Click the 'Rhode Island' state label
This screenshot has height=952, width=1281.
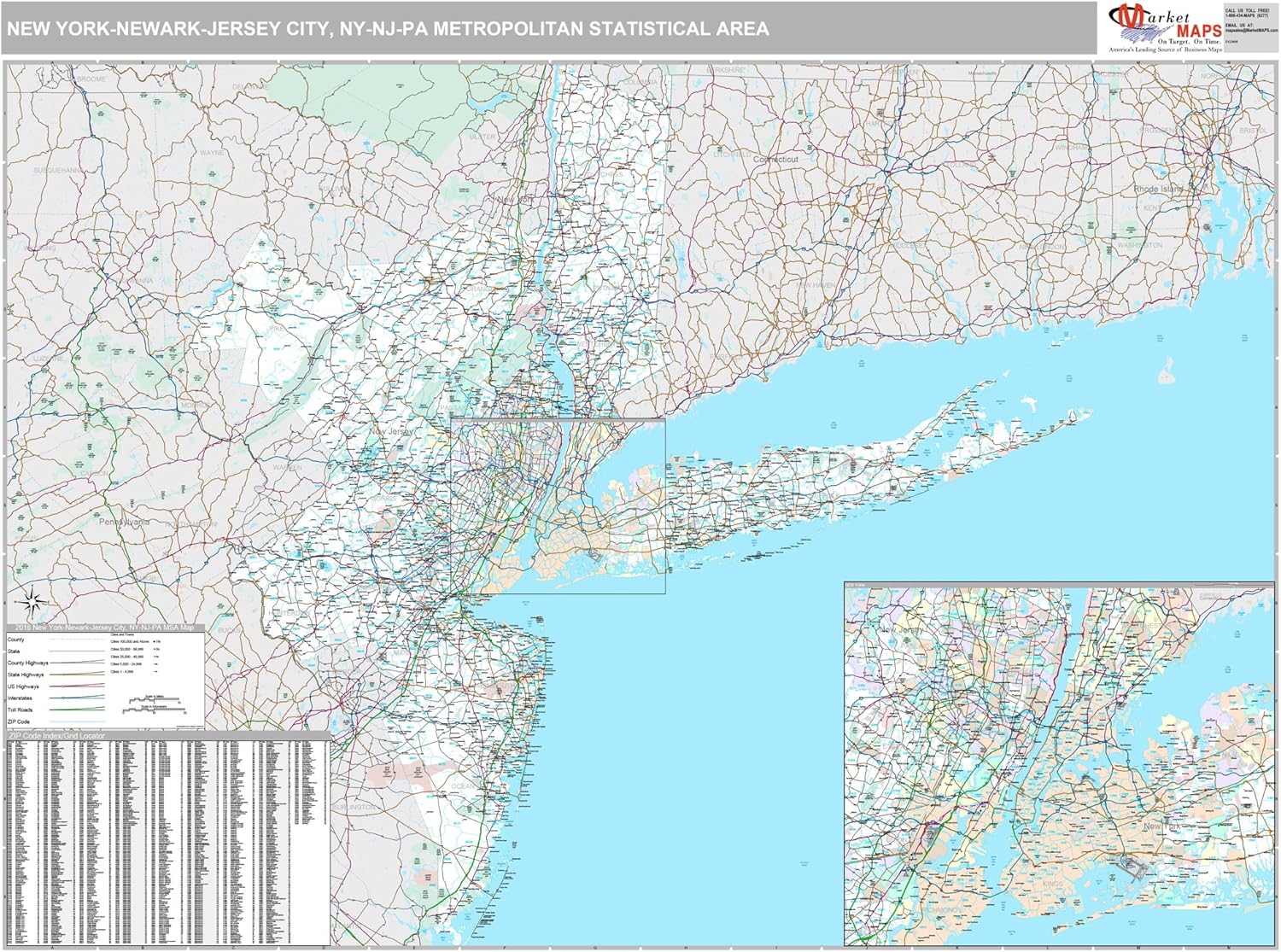(1159, 189)
